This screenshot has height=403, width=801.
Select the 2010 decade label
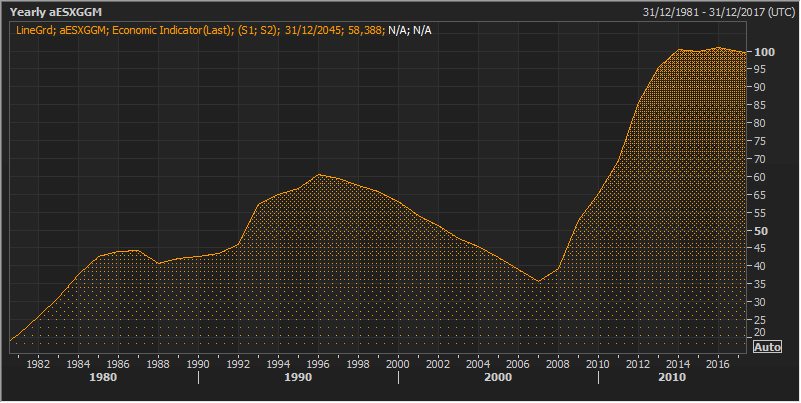pos(671,378)
